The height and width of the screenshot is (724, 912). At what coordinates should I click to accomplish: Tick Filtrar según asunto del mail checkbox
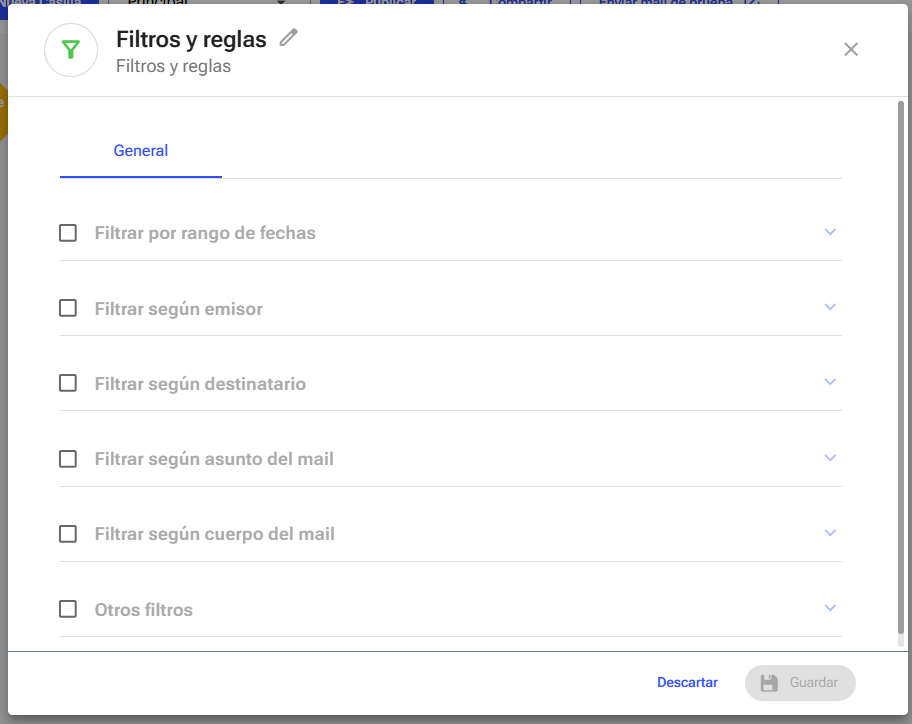pyautogui.click(x=68, y=459)
